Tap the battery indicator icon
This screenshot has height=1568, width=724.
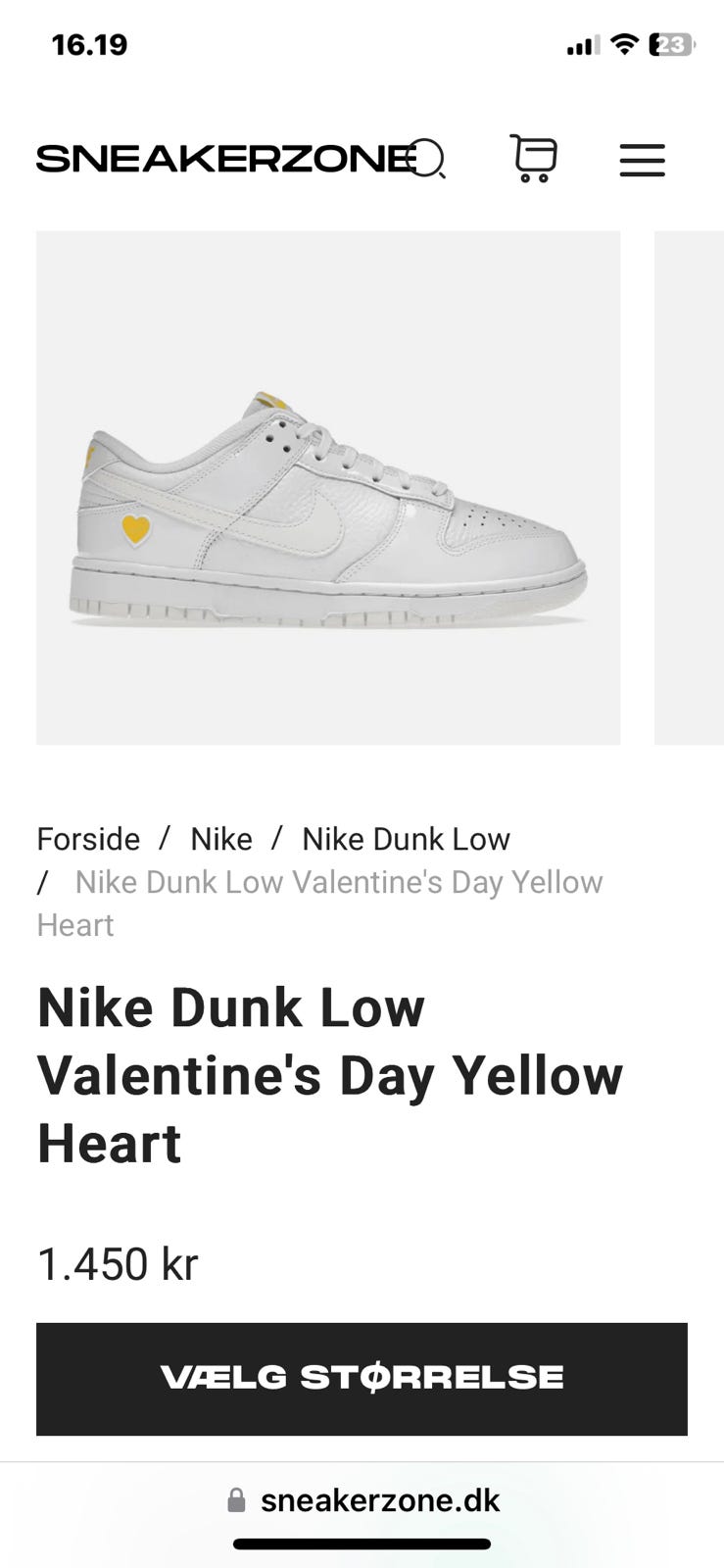coord(672,44)
